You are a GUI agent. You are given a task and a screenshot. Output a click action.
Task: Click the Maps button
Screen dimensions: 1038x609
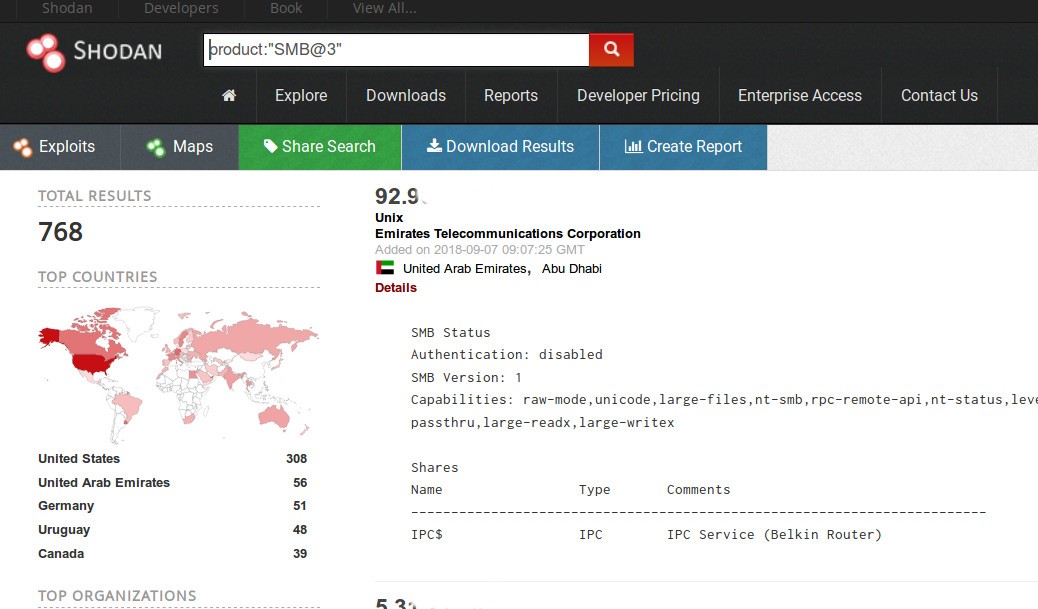[x=179, y=147]
